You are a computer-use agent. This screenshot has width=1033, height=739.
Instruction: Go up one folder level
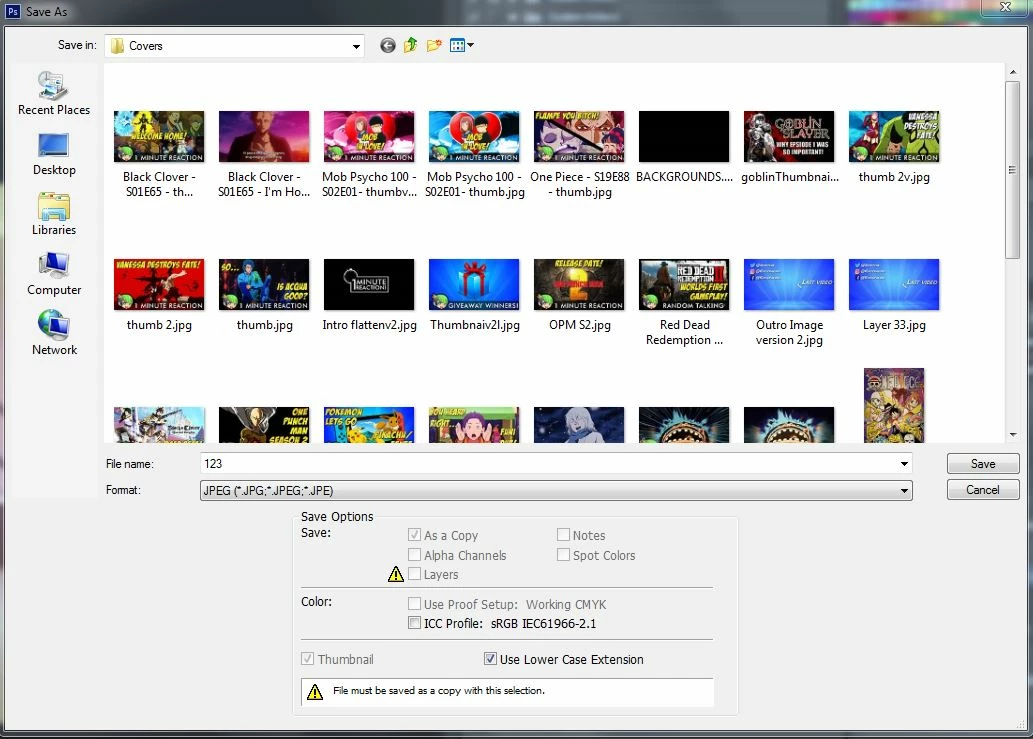tap(410, 45)
